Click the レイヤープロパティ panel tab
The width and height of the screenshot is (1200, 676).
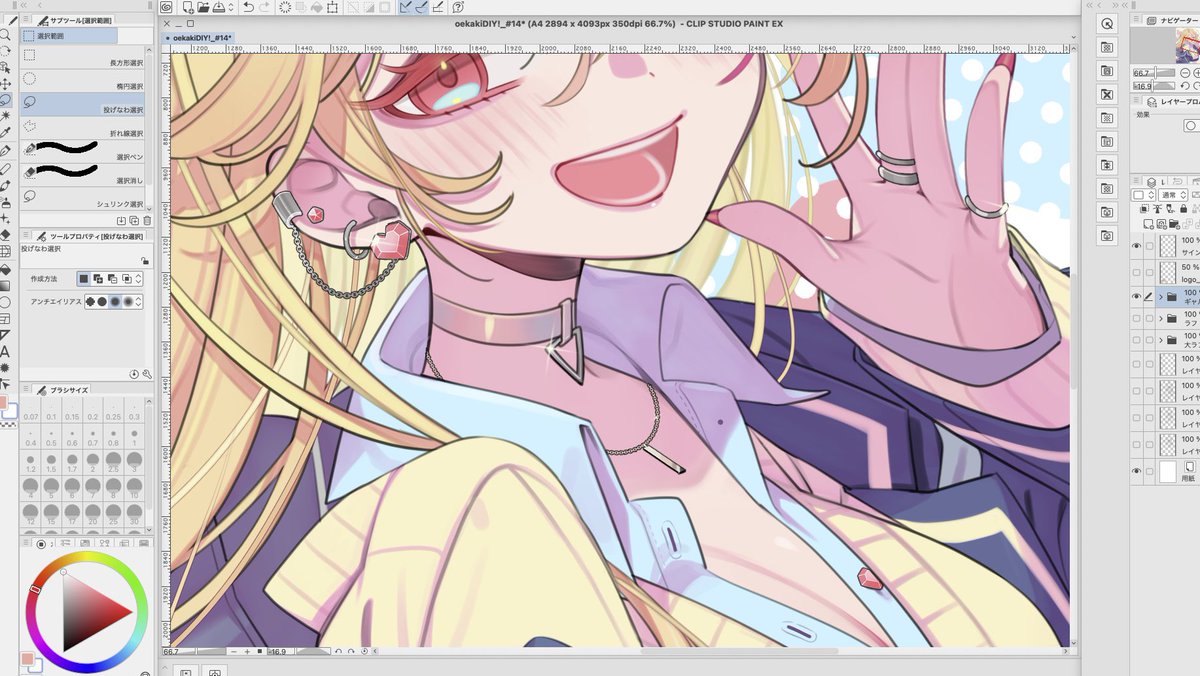(x=1172, y=102)
